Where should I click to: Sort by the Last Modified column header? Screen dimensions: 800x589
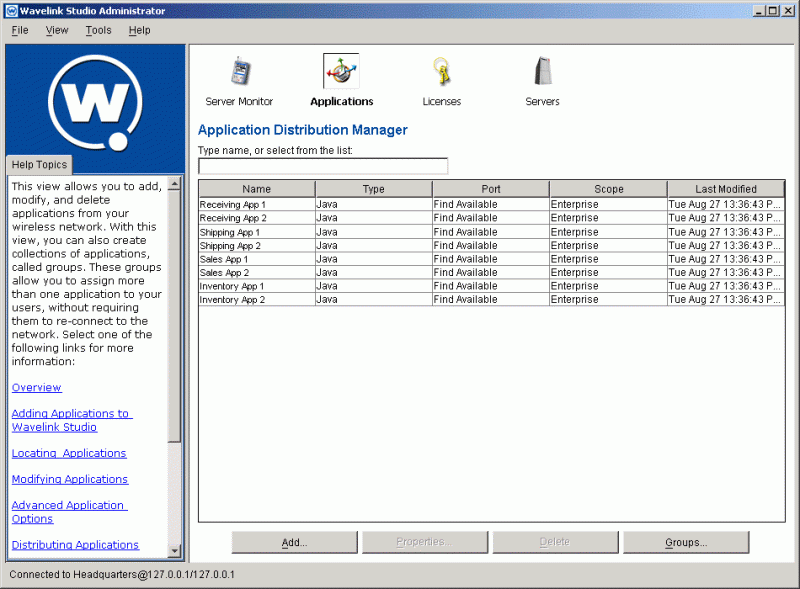[x=726, y=189]
